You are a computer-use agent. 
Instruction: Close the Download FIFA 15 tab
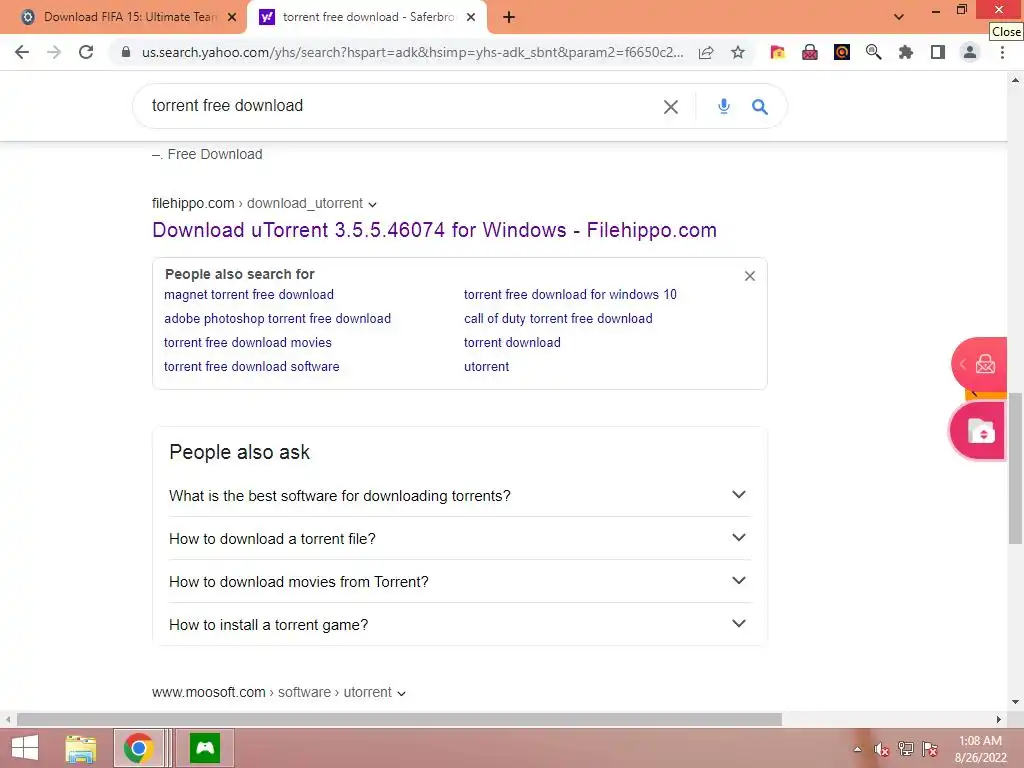point(232,17)
